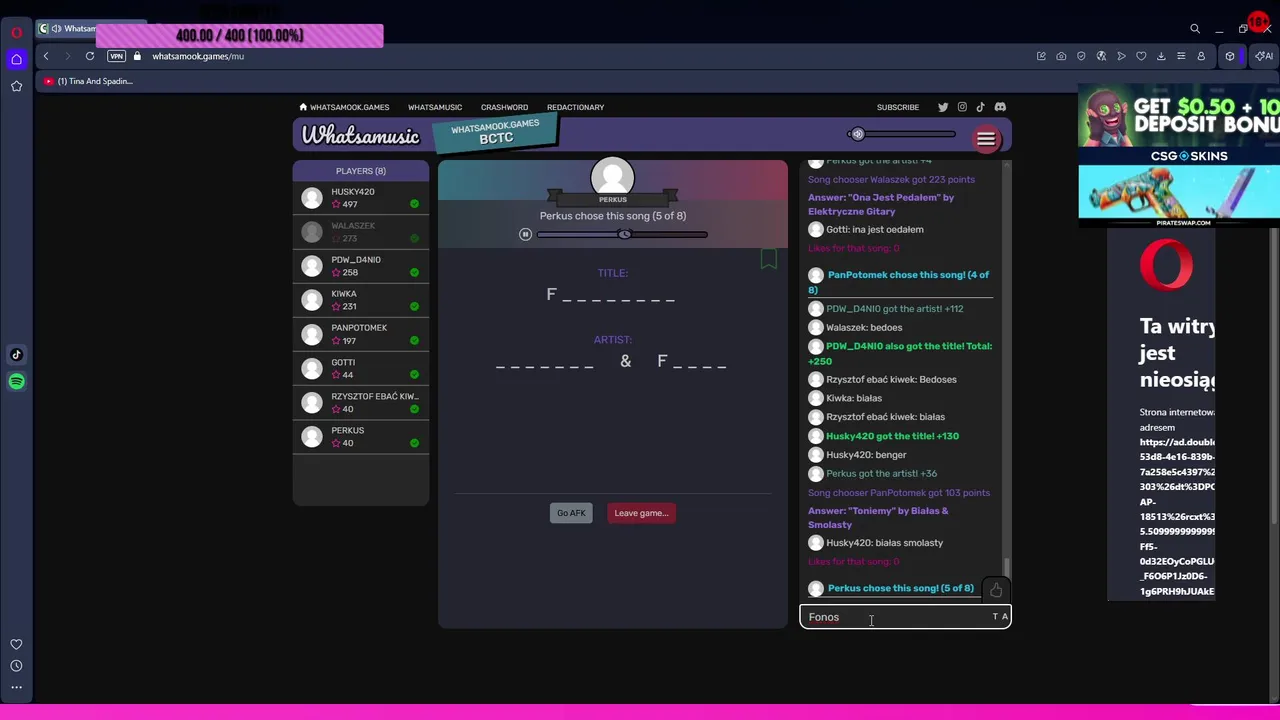Click the Whatsamusic logo
1280x720 pixels.
pyautogui.click(x=361, y=136)
